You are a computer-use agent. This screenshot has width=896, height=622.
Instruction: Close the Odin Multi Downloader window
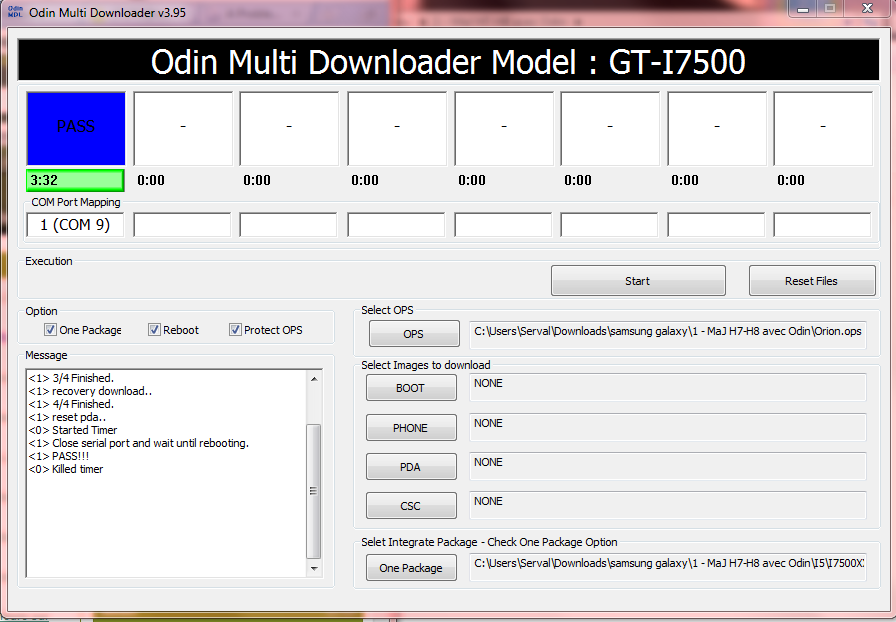(x=867, y=8)
